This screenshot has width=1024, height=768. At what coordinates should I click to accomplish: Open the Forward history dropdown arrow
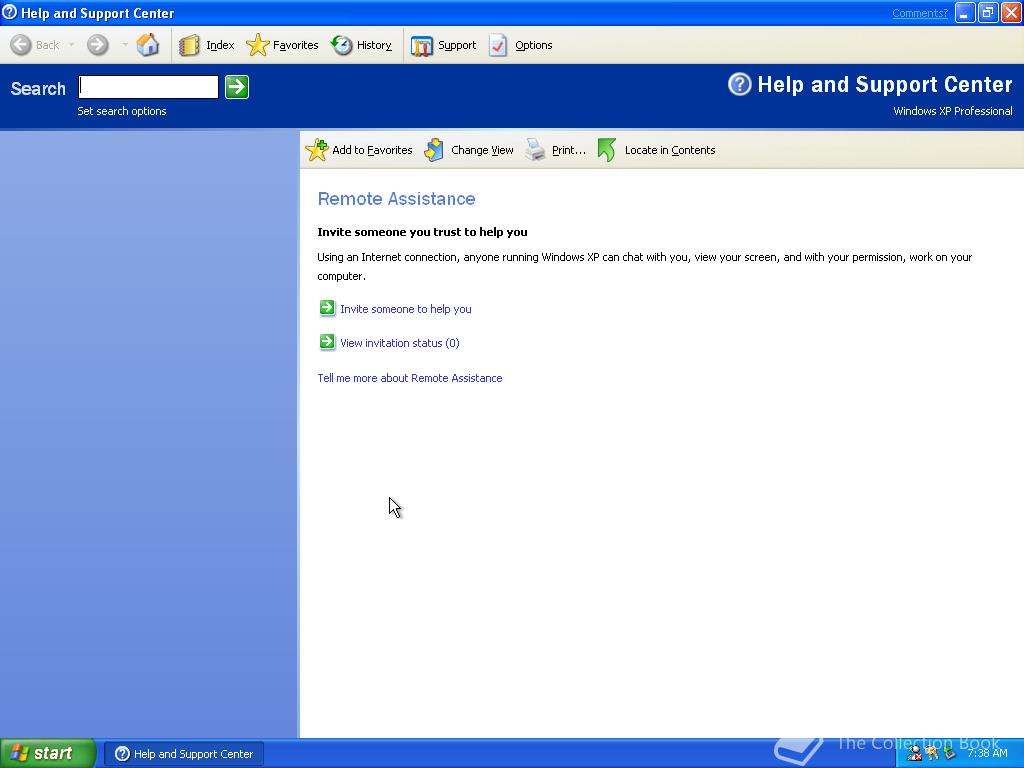(x=125, y=45)
